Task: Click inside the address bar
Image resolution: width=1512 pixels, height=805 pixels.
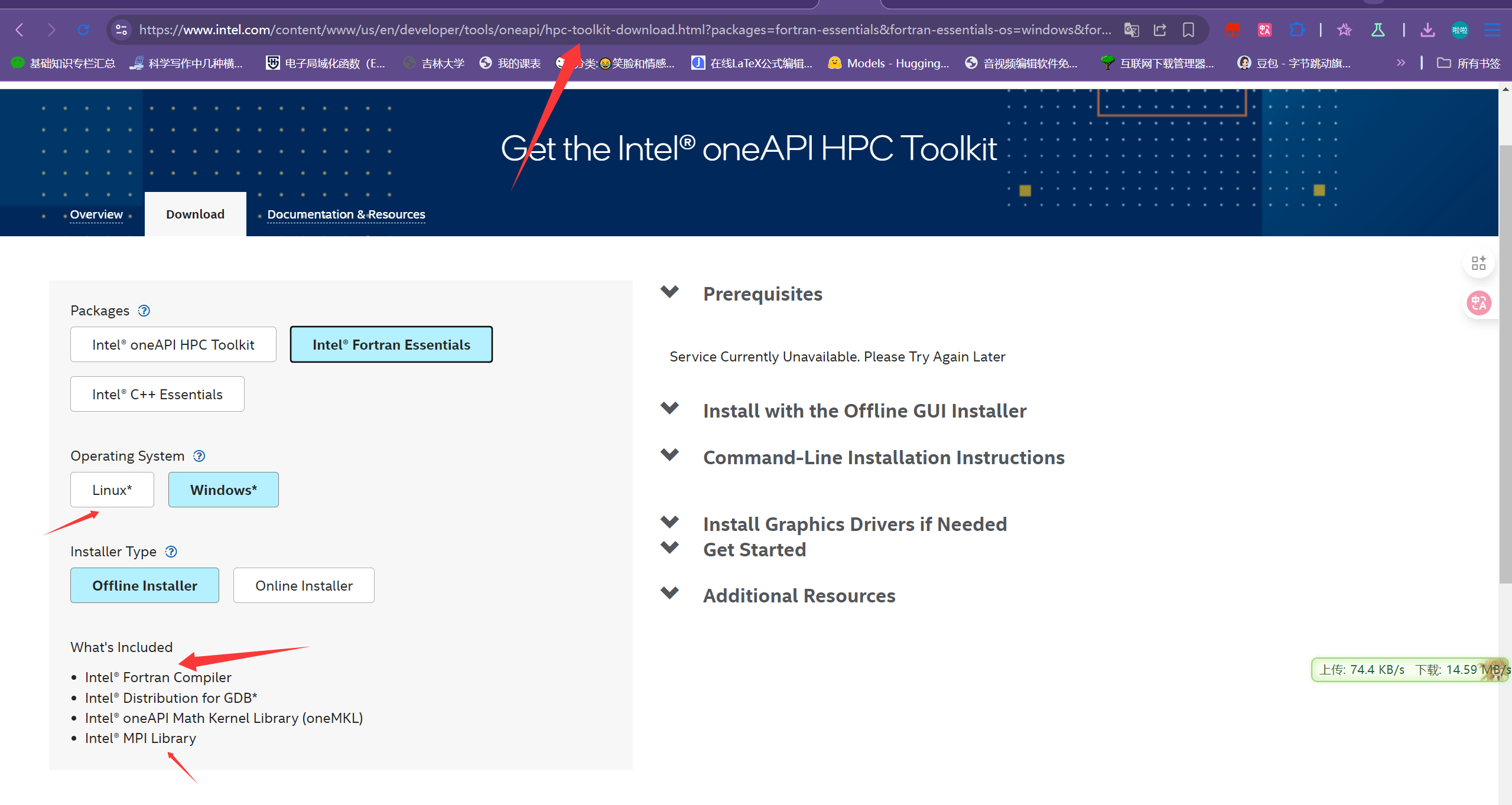Action: tap(591, 30)
